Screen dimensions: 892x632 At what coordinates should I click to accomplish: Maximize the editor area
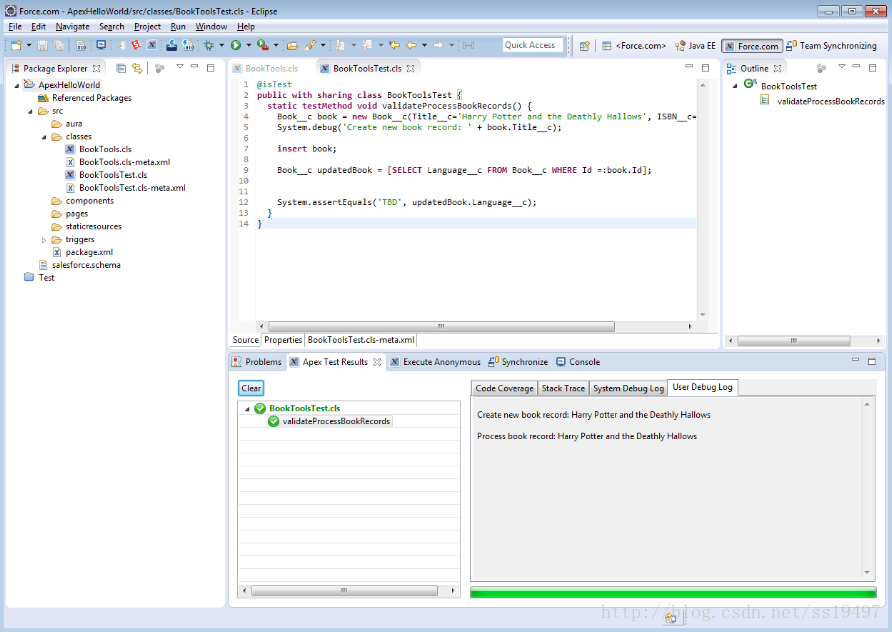705,67
